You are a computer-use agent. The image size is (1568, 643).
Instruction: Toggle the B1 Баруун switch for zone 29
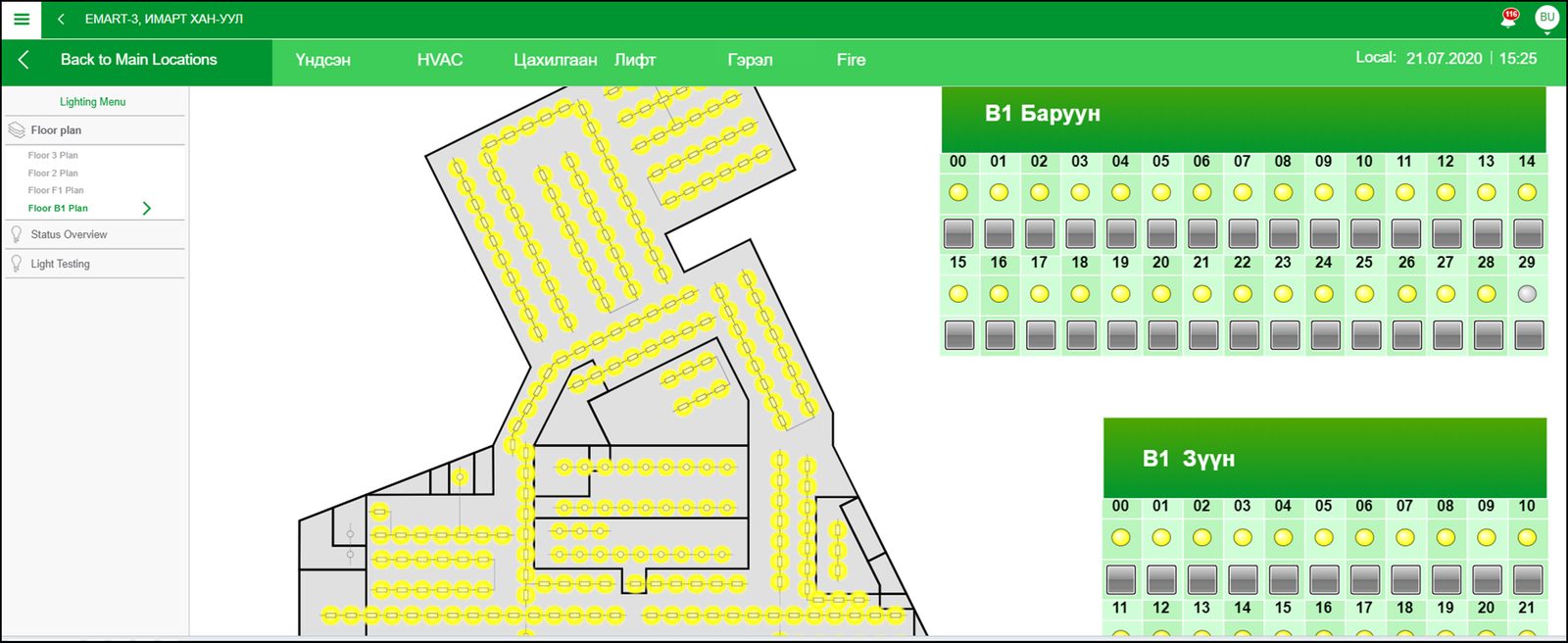coord(1529,335)
